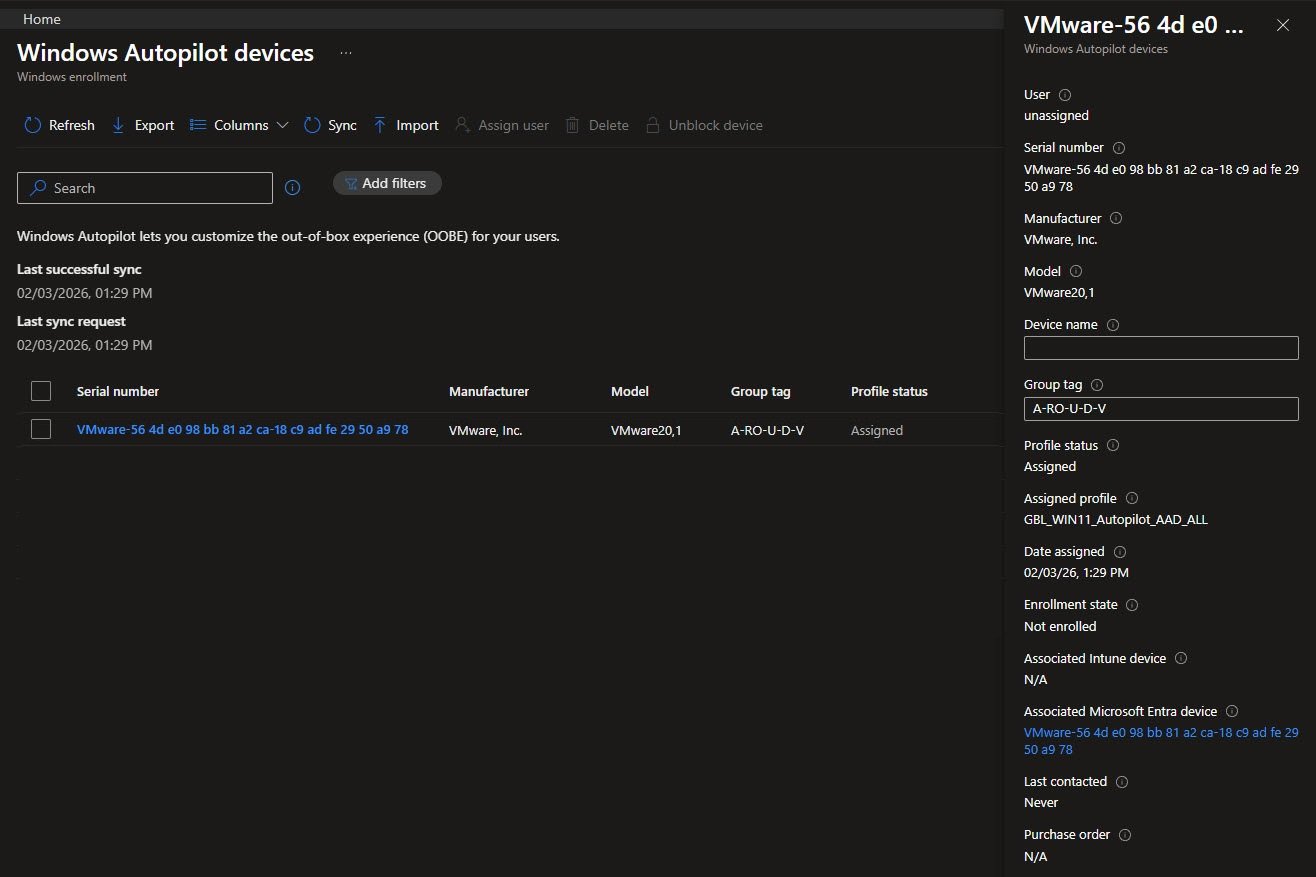Viewport: 1316px width, 877px height.
Task: Sort by the Profile status column header
Action: pyautogui.click(x=888, y=391)
